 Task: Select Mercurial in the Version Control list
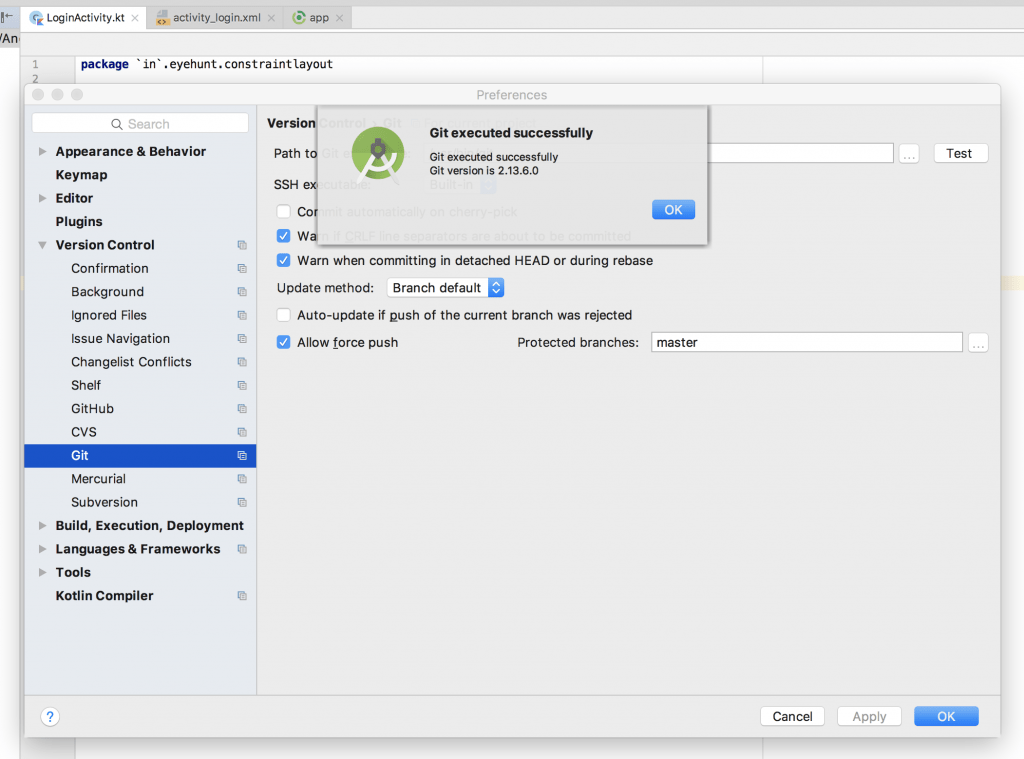click(100, 478)
